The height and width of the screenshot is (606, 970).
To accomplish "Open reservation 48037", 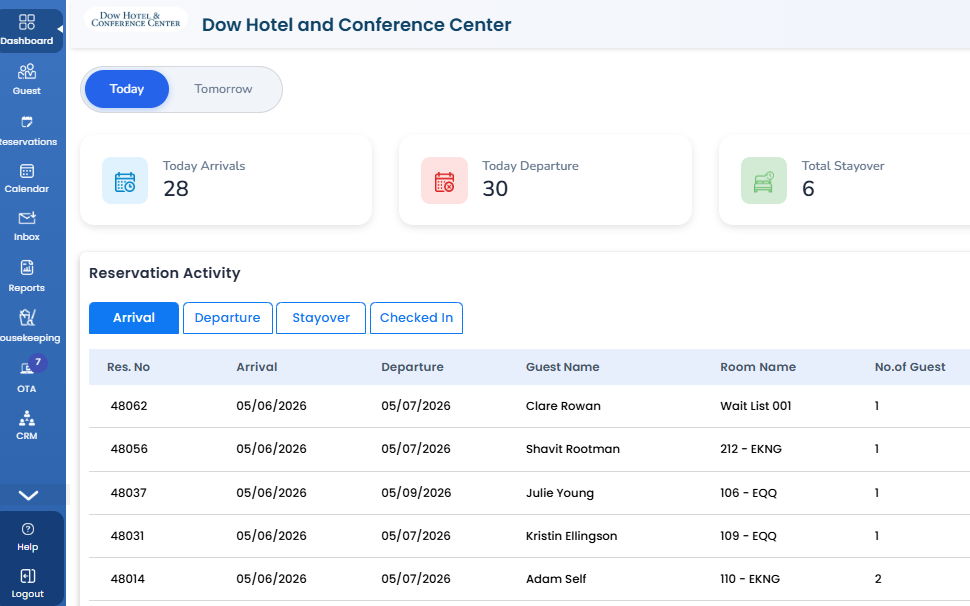I will [x=128, y=493].
